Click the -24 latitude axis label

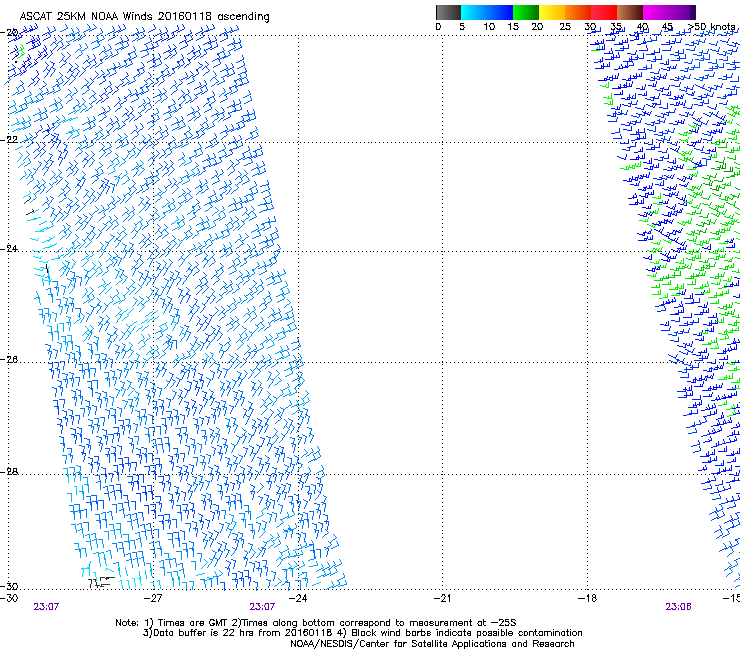pos(10,249)
